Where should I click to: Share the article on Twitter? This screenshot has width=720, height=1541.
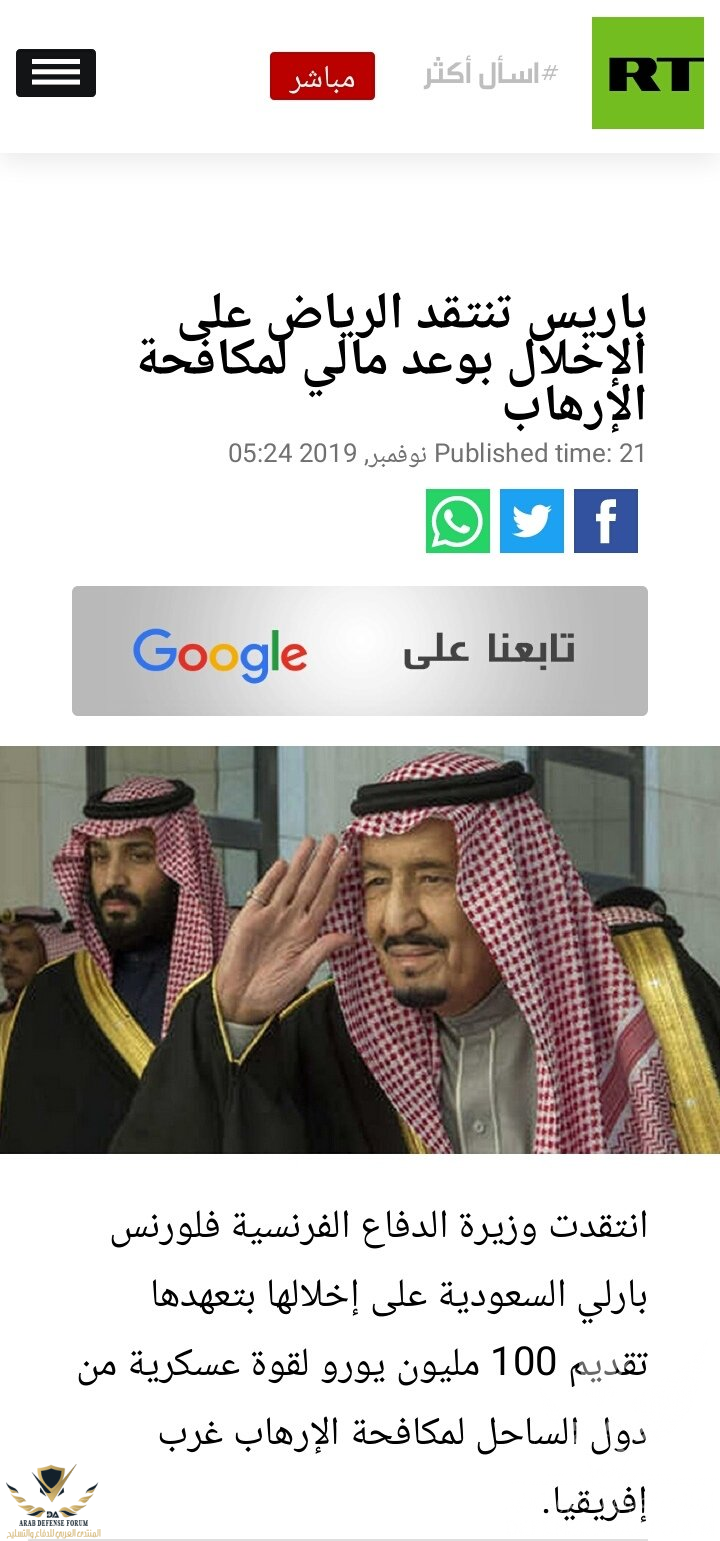pyautogui.click(x=532, y=521)
